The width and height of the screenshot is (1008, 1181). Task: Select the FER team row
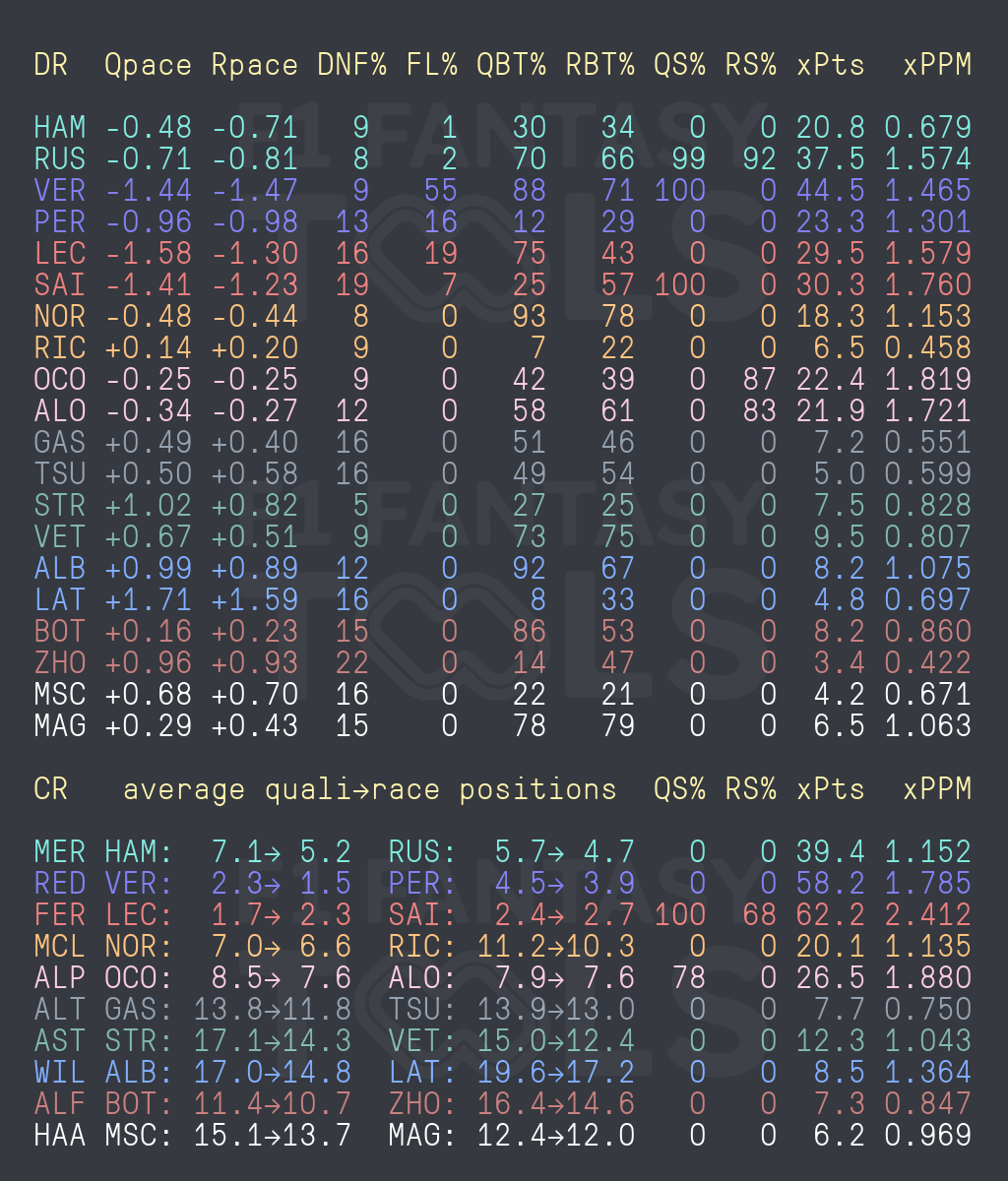(61, 914)
